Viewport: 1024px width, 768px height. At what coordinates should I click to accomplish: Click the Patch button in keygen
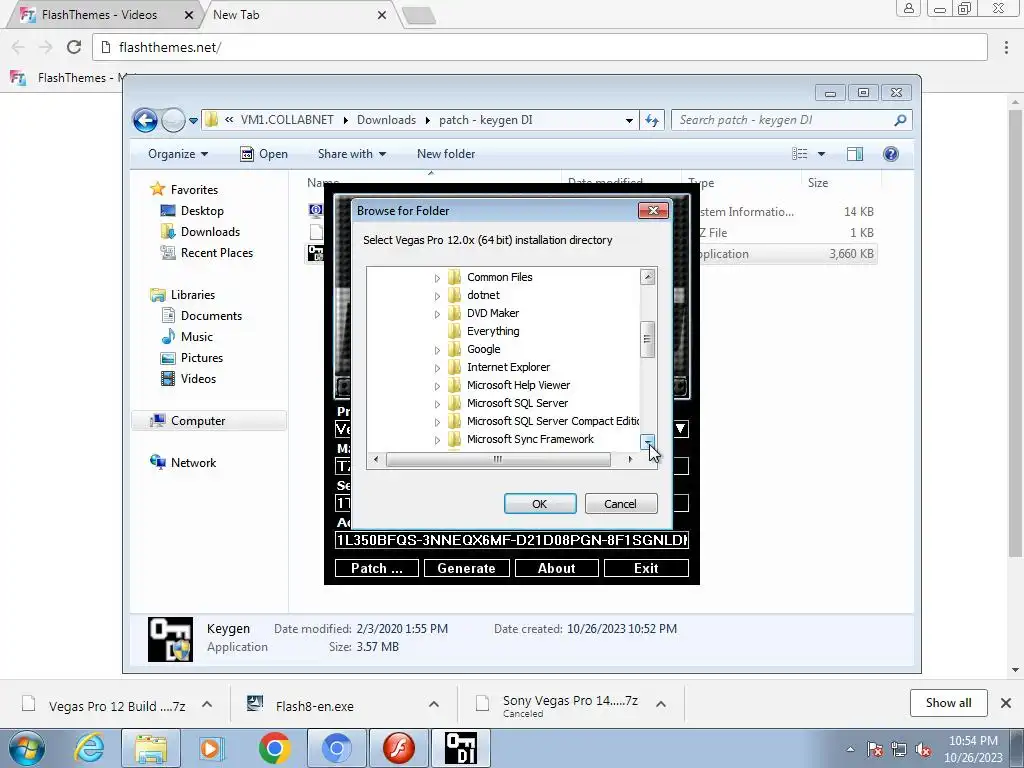pyautogui.click(x=377, y=568)
